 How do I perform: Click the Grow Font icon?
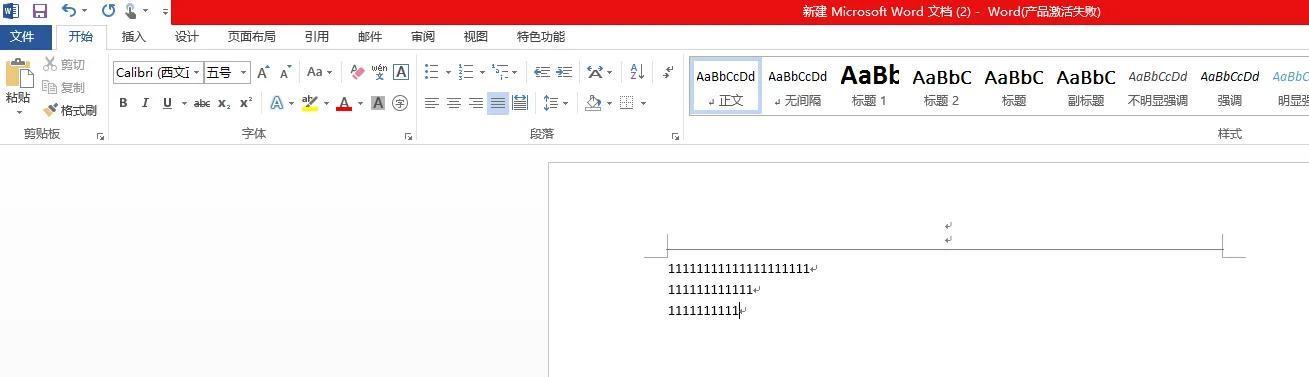pyautogui.click(x=263, y=72)
